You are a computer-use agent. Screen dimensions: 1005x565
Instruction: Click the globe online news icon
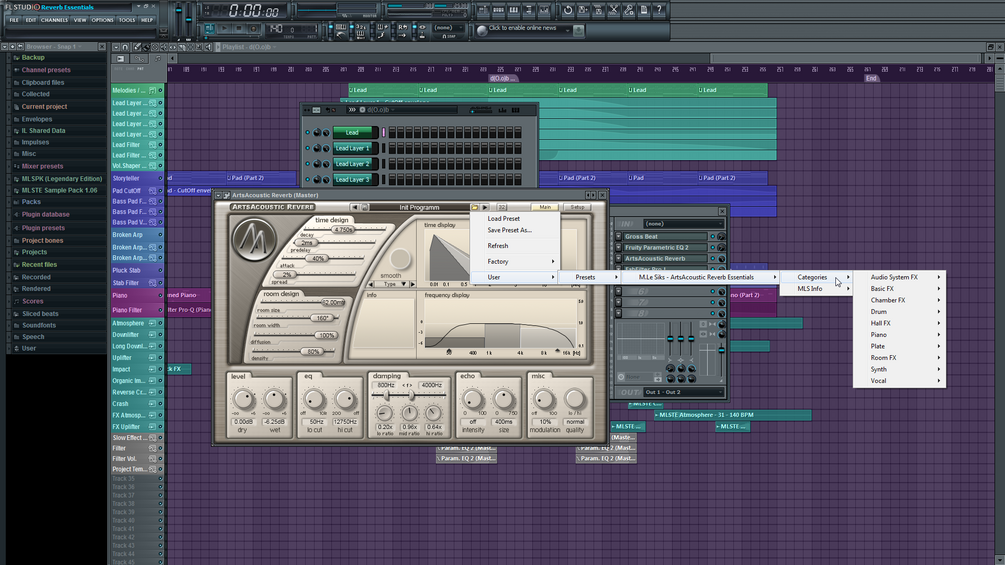[482, 30]
